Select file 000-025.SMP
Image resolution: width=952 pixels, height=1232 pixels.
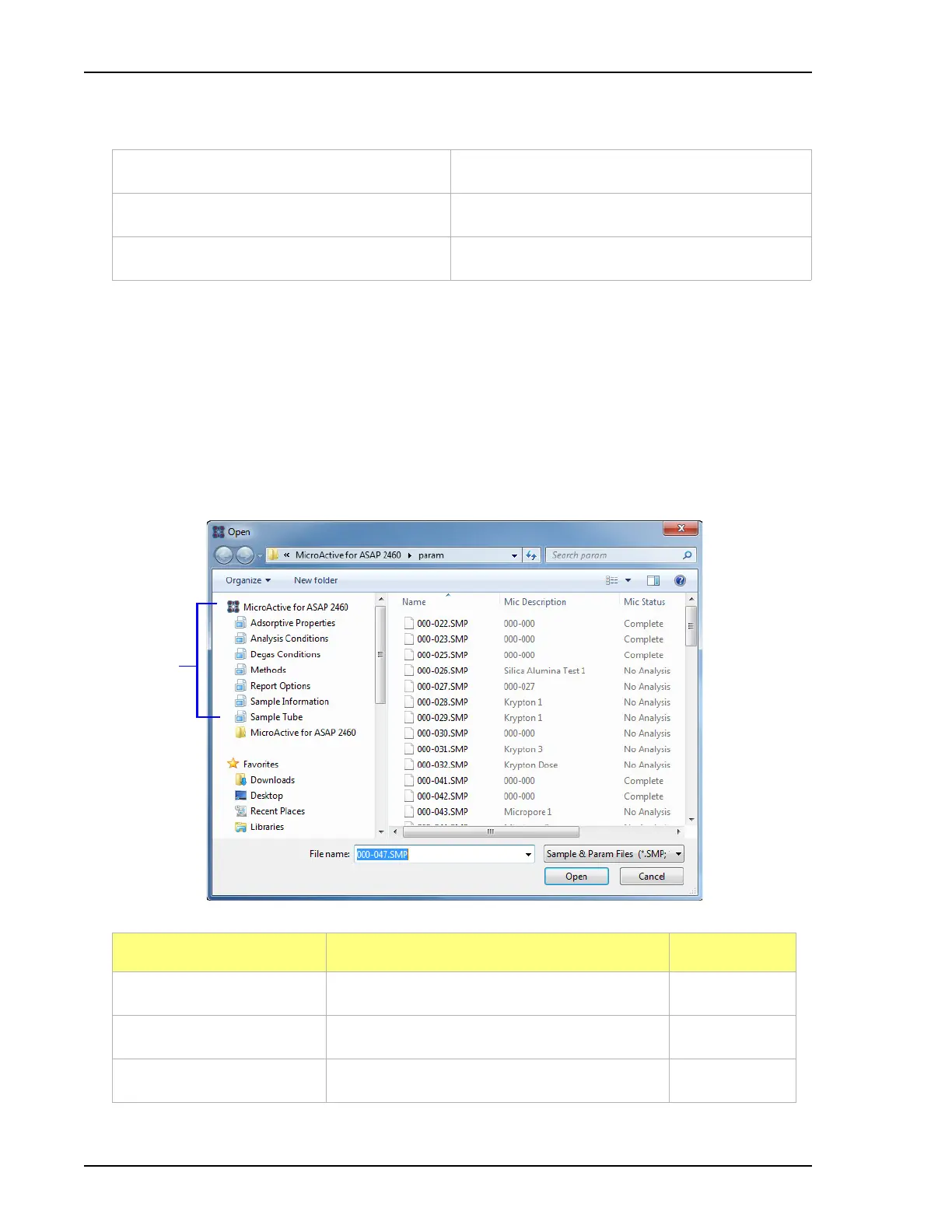coord(442,655)
